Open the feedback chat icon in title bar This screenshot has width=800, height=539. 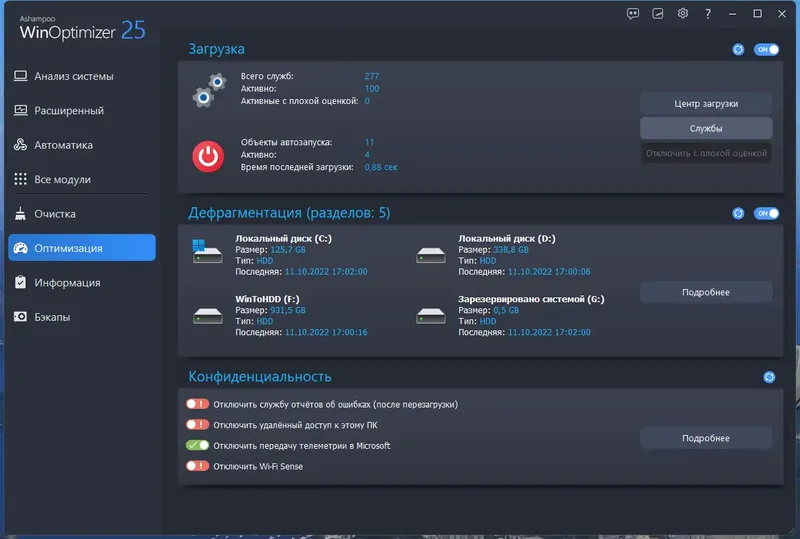(x=633, y=14)
